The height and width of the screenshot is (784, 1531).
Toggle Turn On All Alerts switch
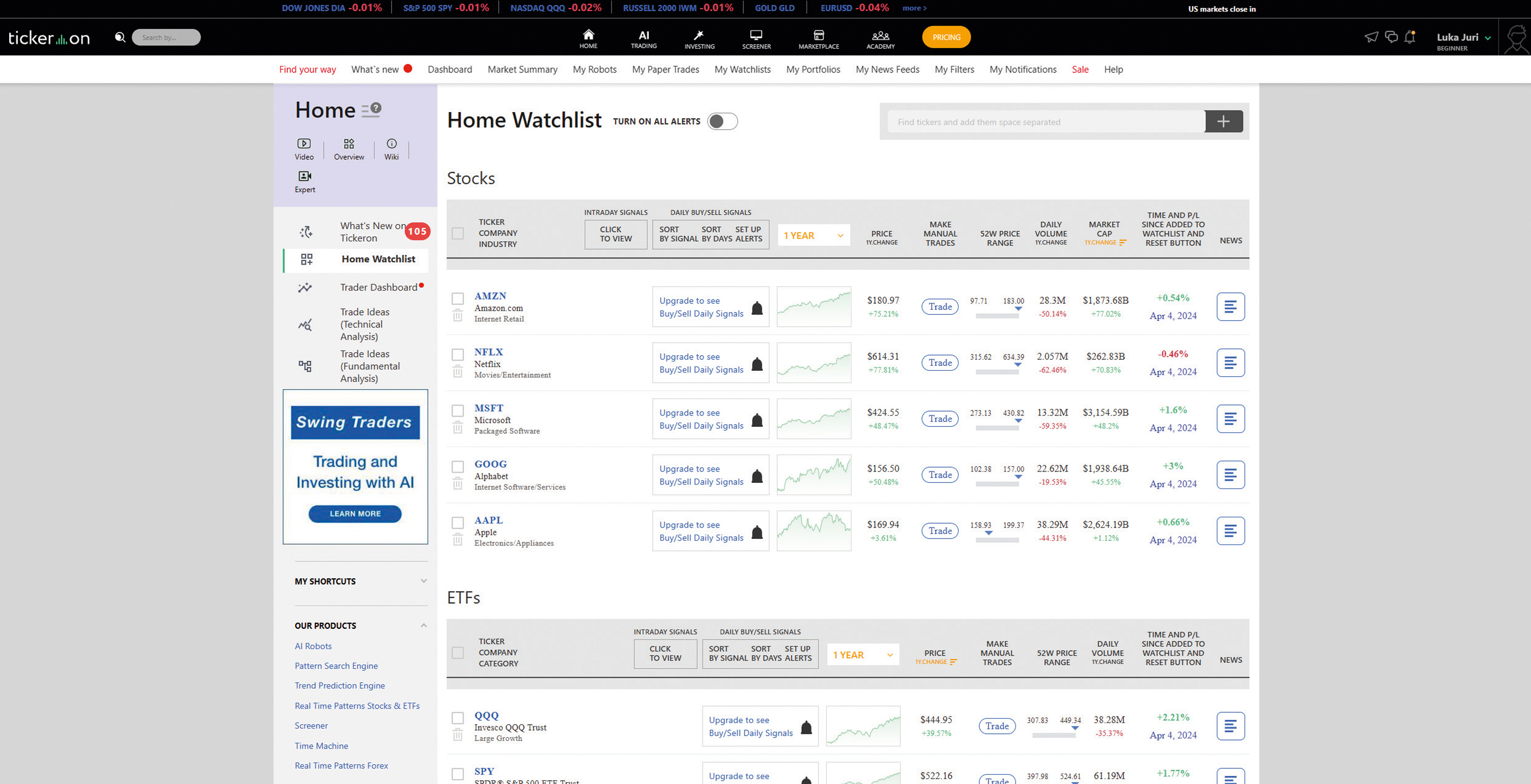tap(722, 121)
